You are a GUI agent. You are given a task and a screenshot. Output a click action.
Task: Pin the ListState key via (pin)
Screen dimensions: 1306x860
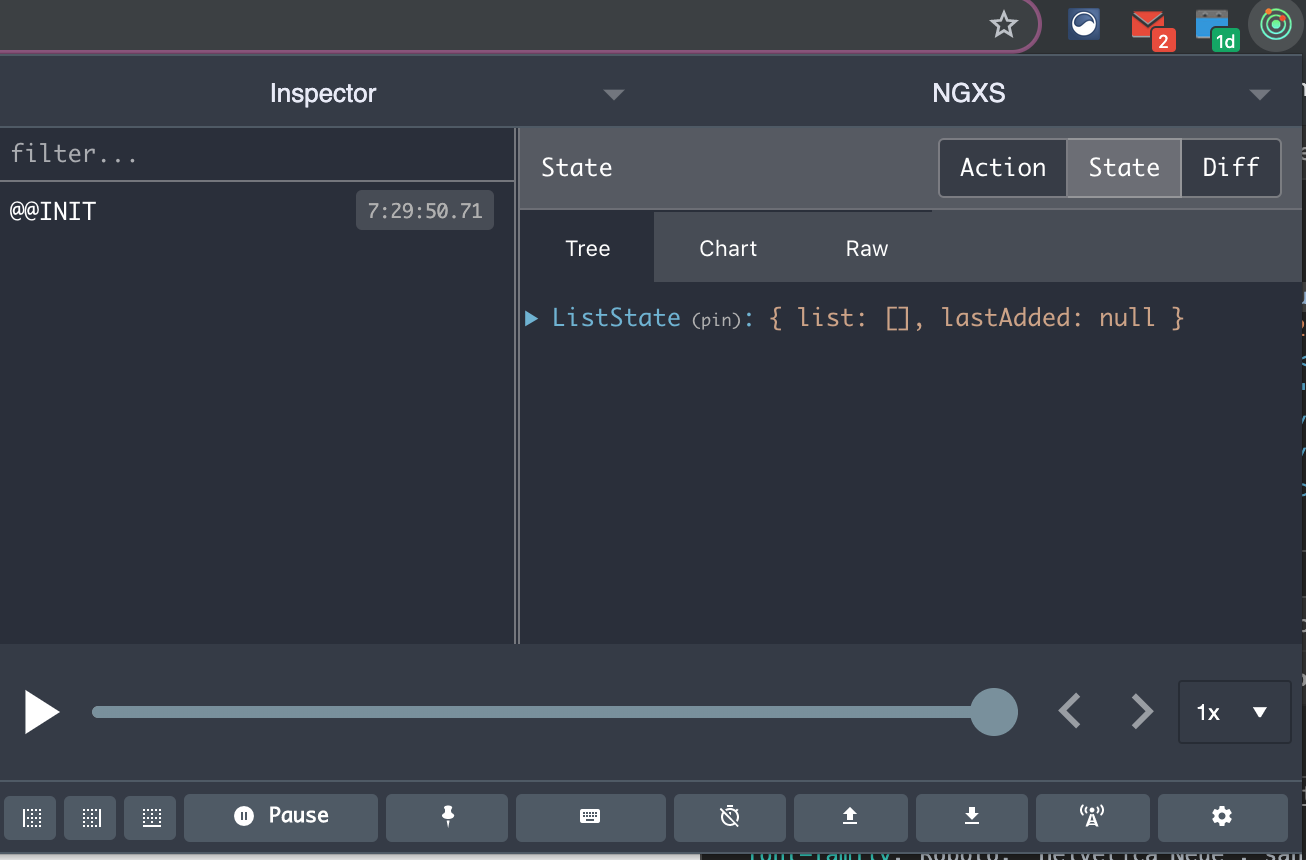716,320
